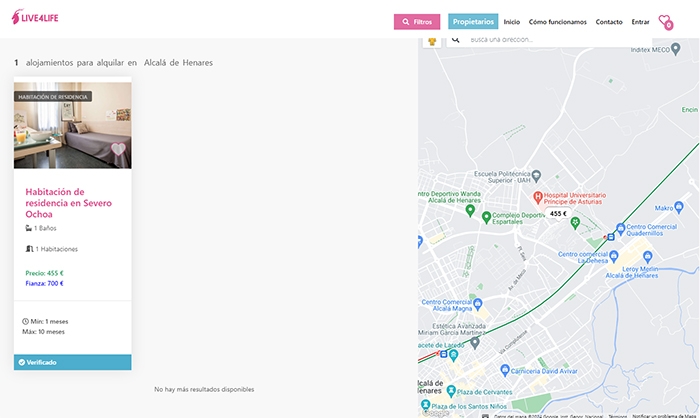Select the green park pin beside 455 € marker
Viewport: 700px width, 418px height.
pos(575,222)
